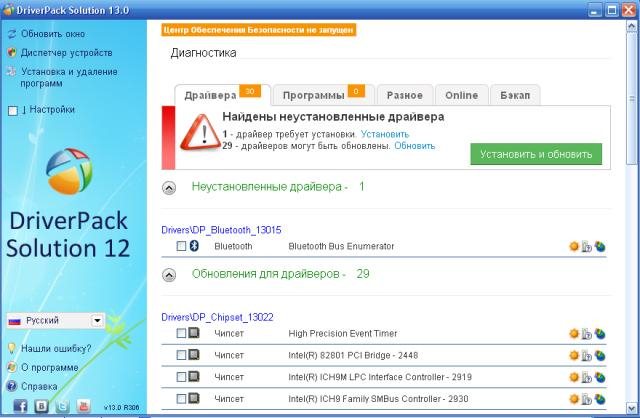640x418 pixels.
Task: Enable the Настройки checkbox
Action: pos(12,110)
